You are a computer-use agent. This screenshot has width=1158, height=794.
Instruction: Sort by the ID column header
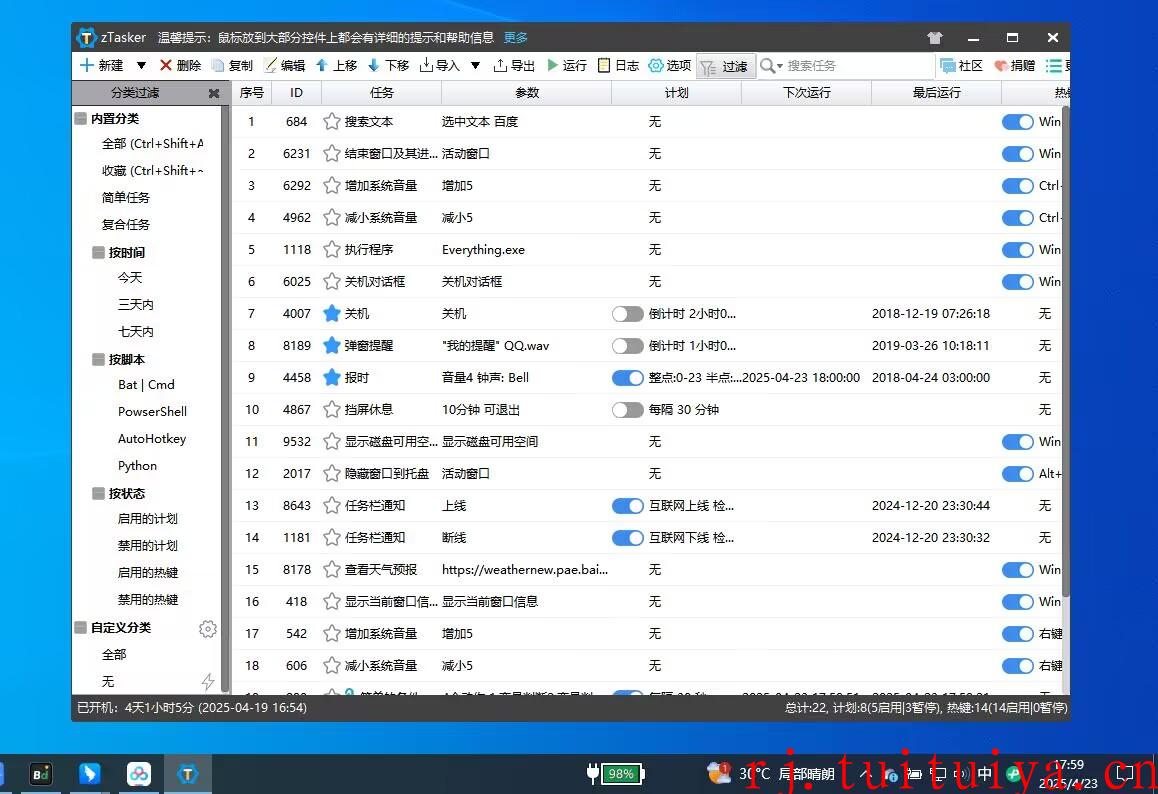(296, 93)
